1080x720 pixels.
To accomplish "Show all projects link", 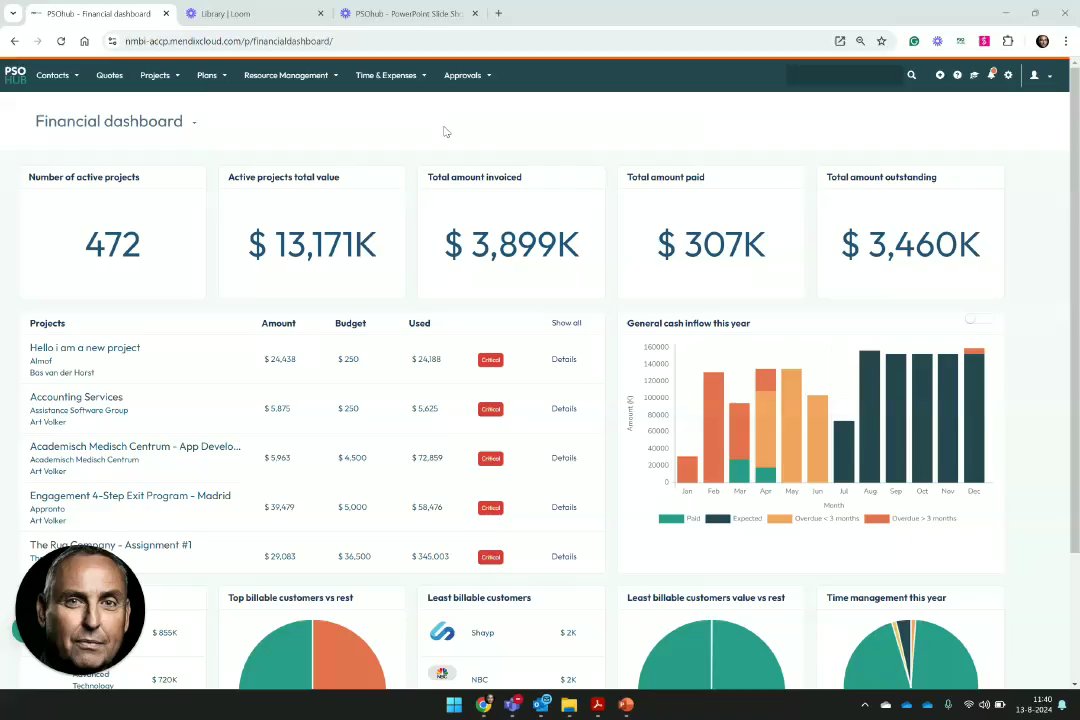I will (566, 322).
